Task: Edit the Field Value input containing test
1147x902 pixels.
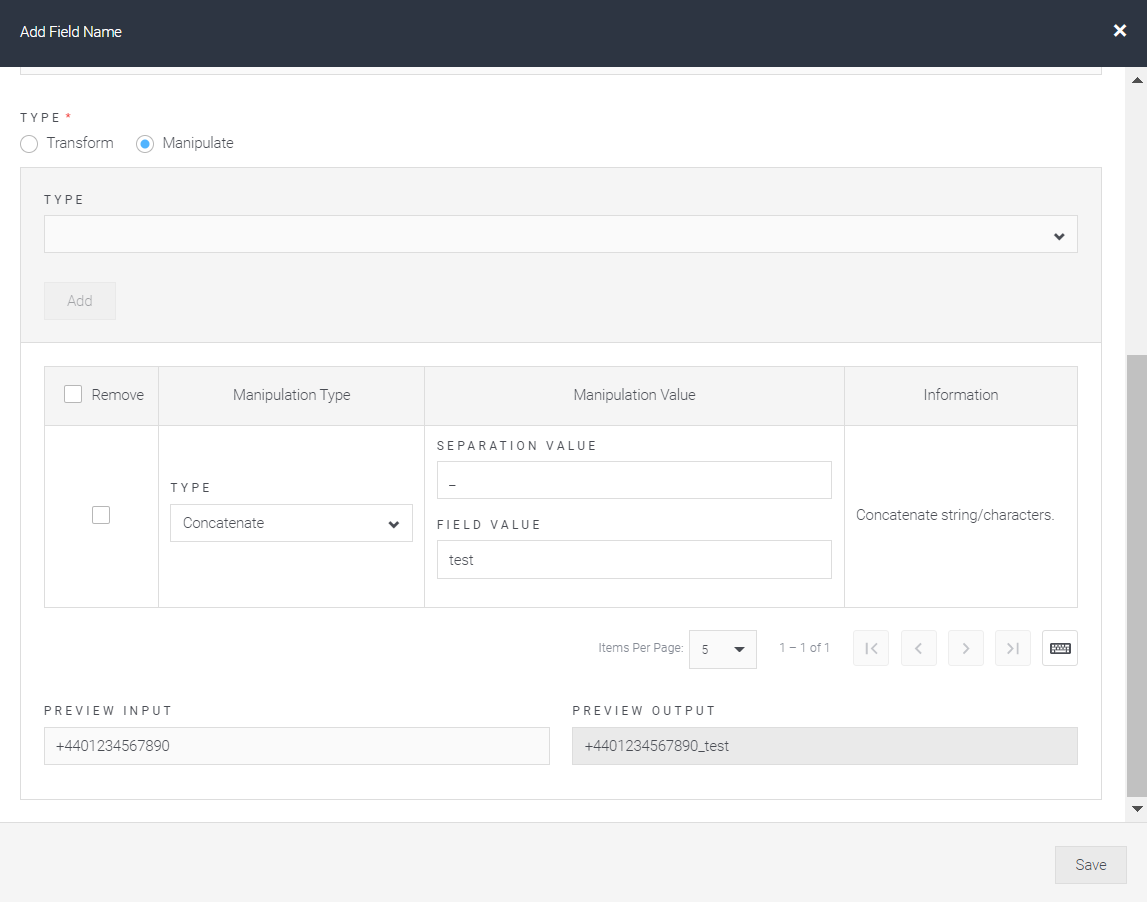Action: point(634,560)
